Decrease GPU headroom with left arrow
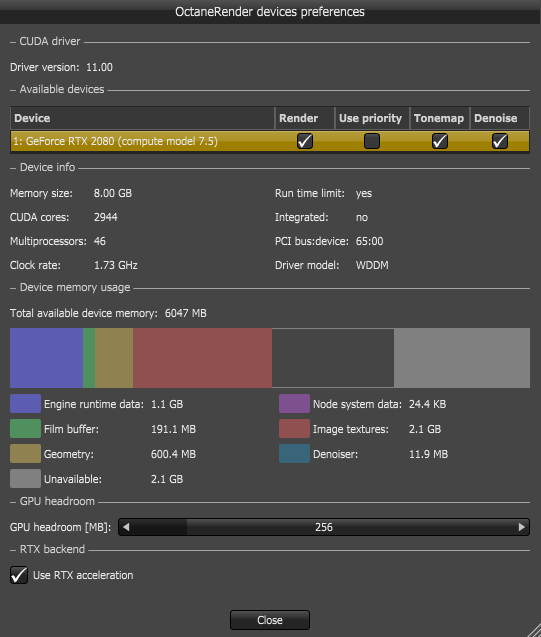The height and width of the screenshot is (637, 541). 126,527
